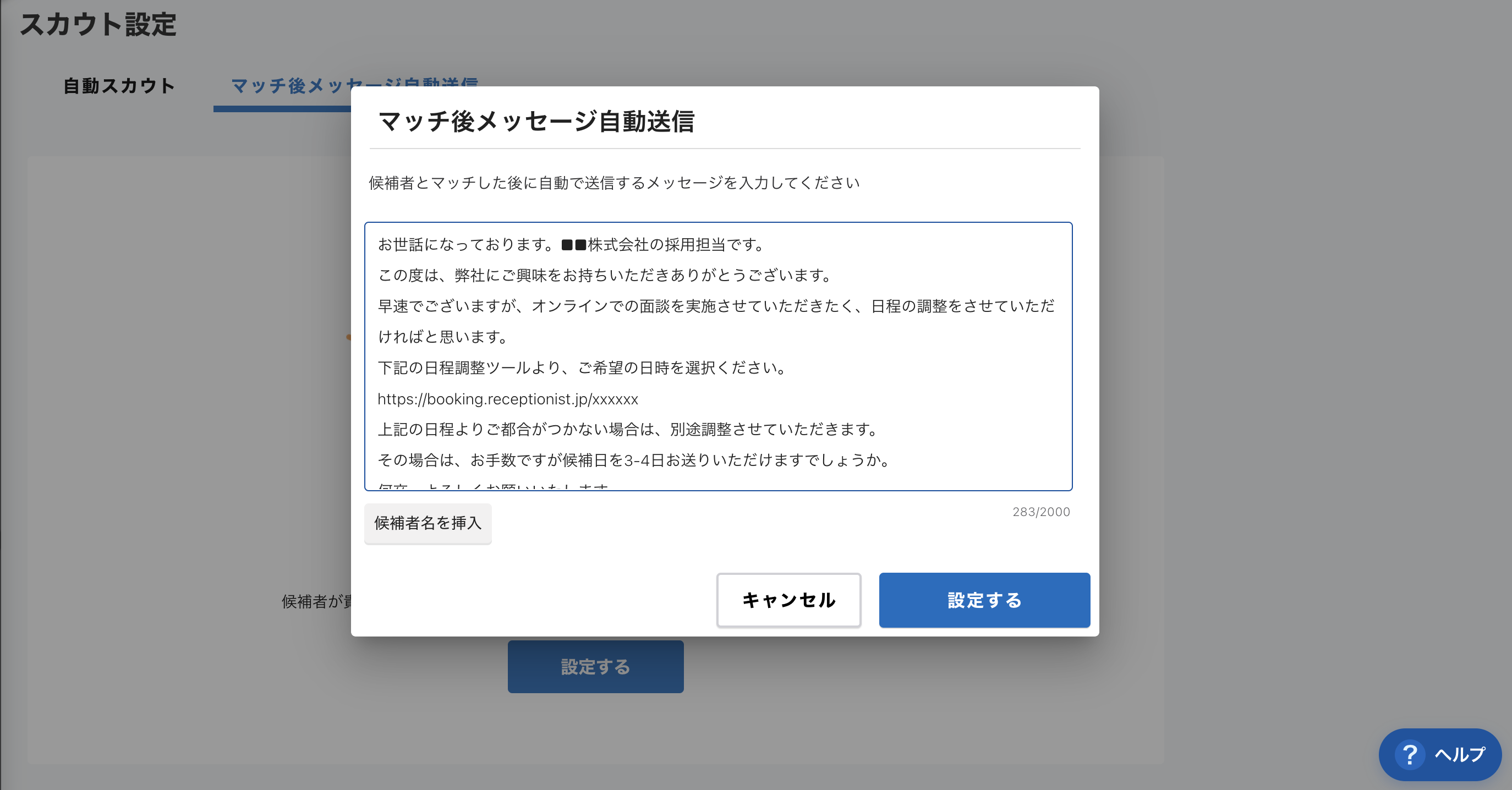Click the question mark help icon
Image resolution: width=1512 pixels, height=790 pixels.
[x=1410, y=754]
